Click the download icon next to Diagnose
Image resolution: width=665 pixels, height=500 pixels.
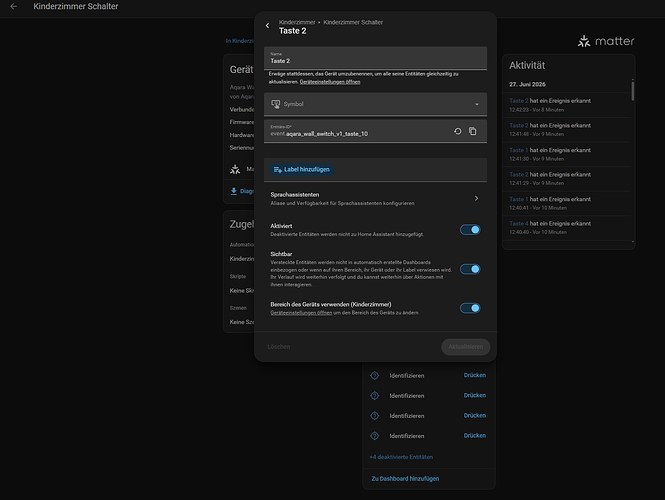[x=234, y=191]
